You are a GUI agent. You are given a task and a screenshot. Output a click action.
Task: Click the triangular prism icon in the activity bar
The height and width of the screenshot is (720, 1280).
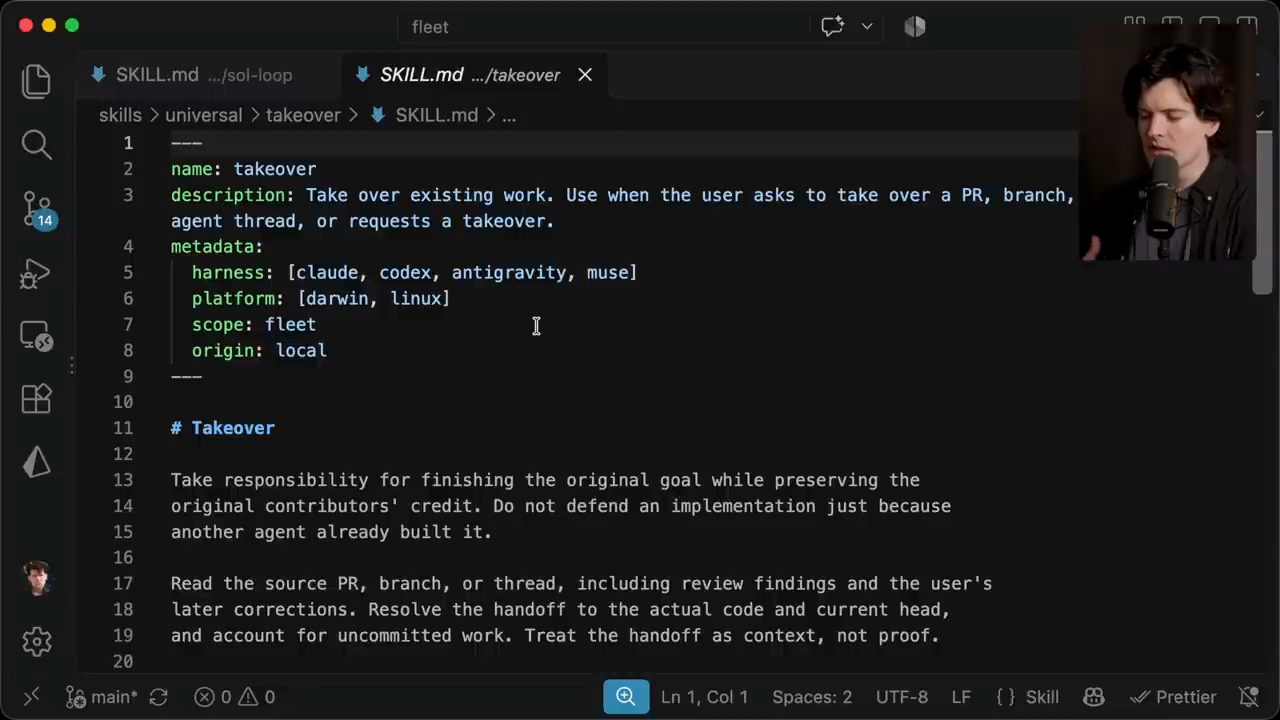[37, 461]
